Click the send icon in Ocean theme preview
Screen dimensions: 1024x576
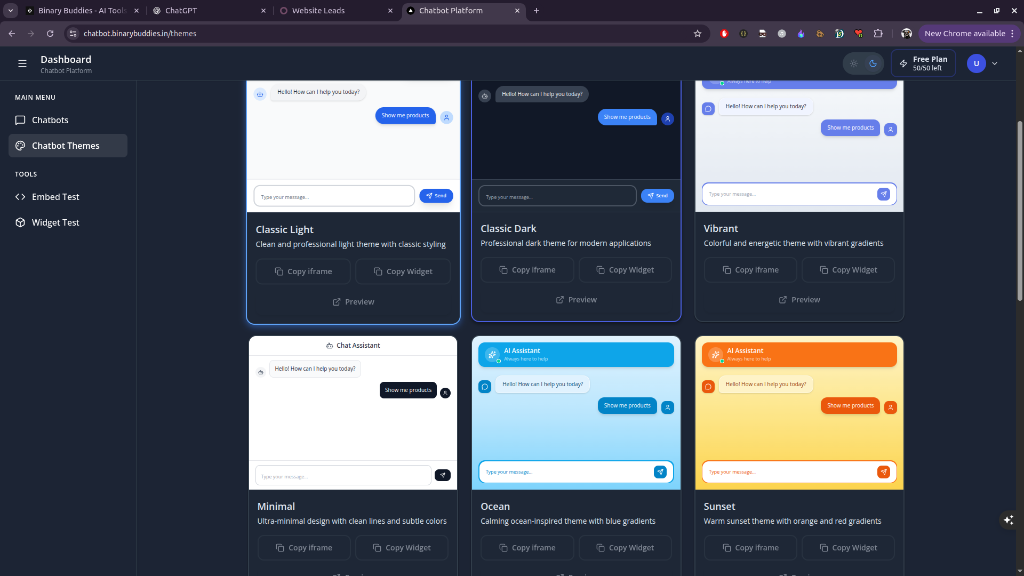pyautogui.click(x=660, y=471)
